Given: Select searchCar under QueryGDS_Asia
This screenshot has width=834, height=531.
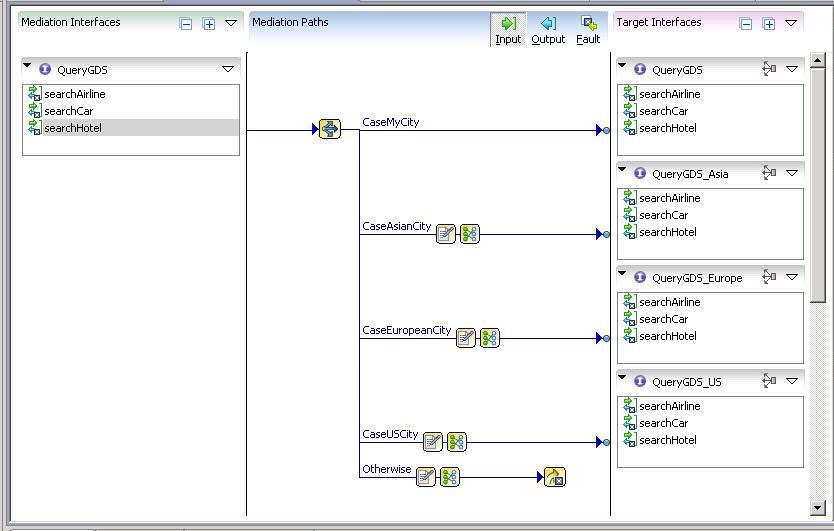Looking at the screenshot, I should pyautogui.click(x=663, y=215).
